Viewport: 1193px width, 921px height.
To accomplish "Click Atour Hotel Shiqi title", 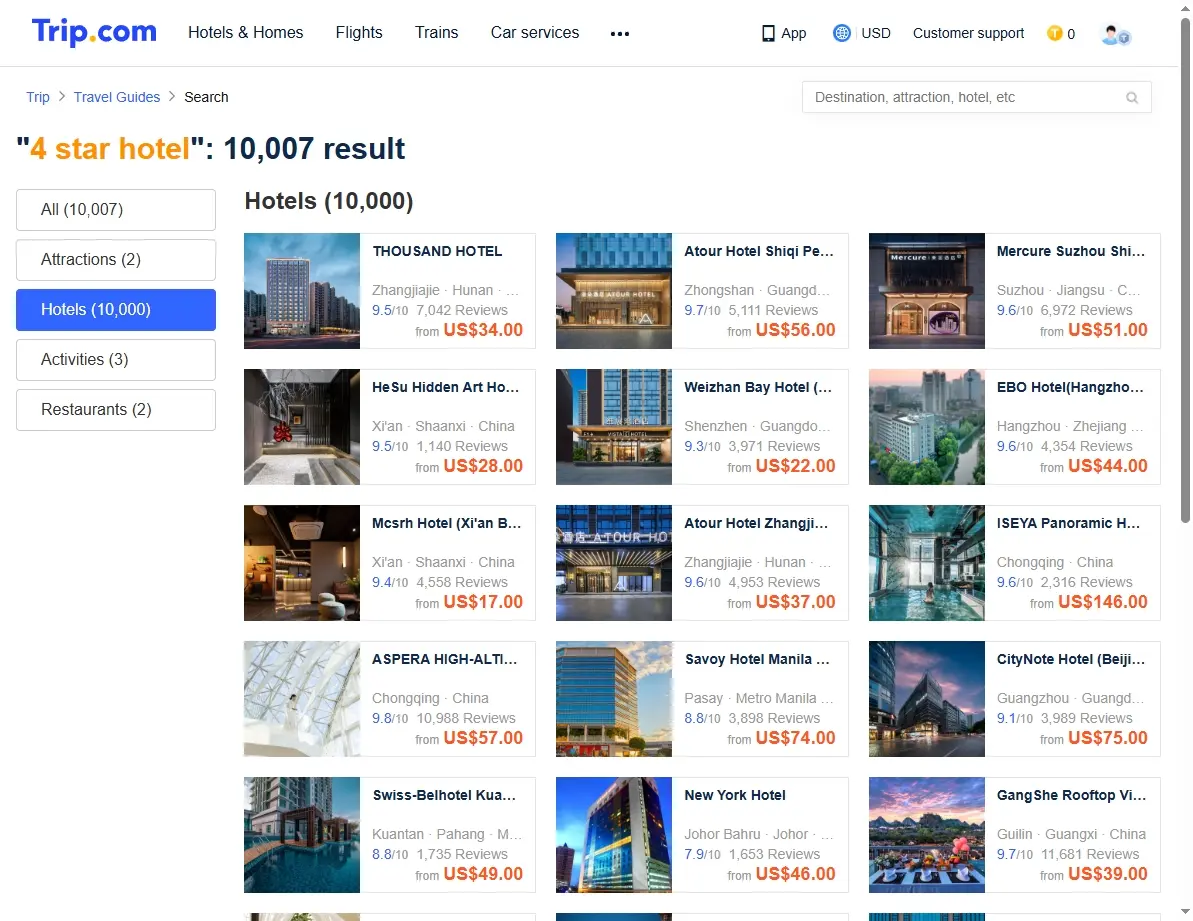I will click(x=759, y=251).
